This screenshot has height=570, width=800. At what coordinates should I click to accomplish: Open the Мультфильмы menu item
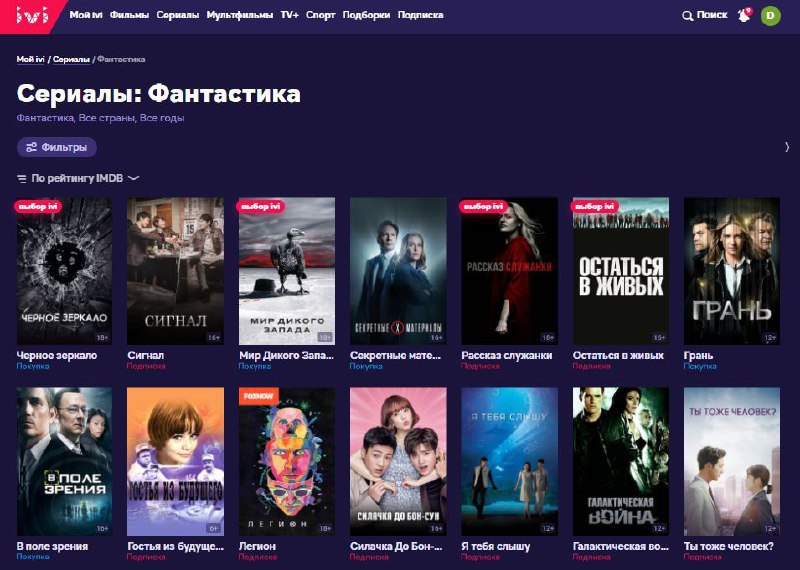click(240, 15)
